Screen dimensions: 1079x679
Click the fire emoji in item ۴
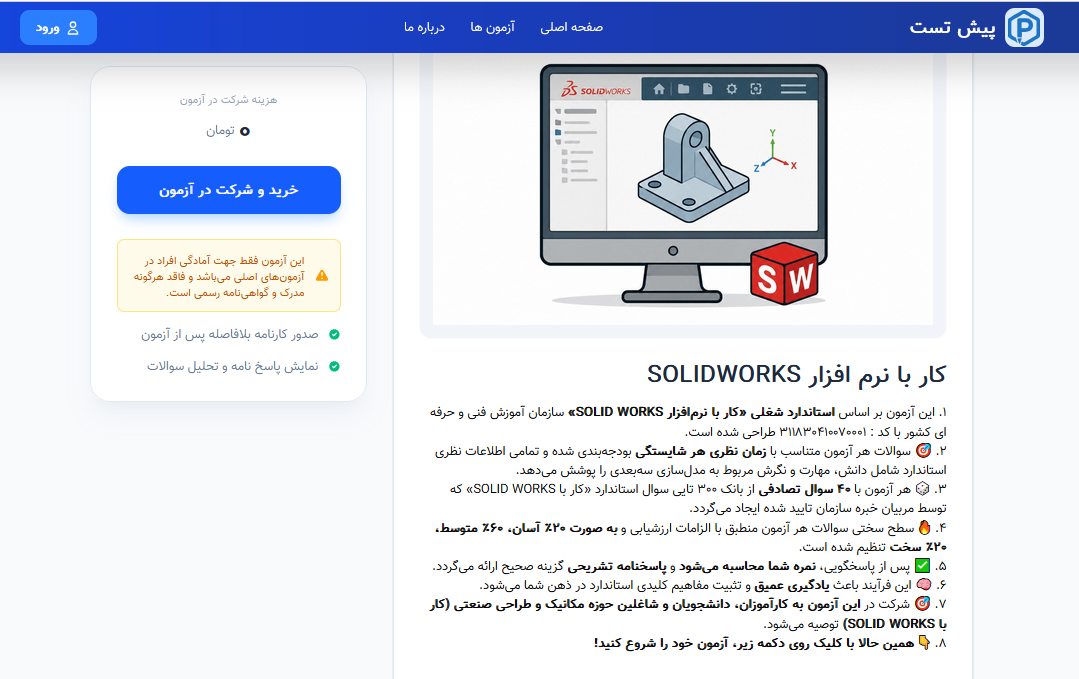[x=924, y=528]
